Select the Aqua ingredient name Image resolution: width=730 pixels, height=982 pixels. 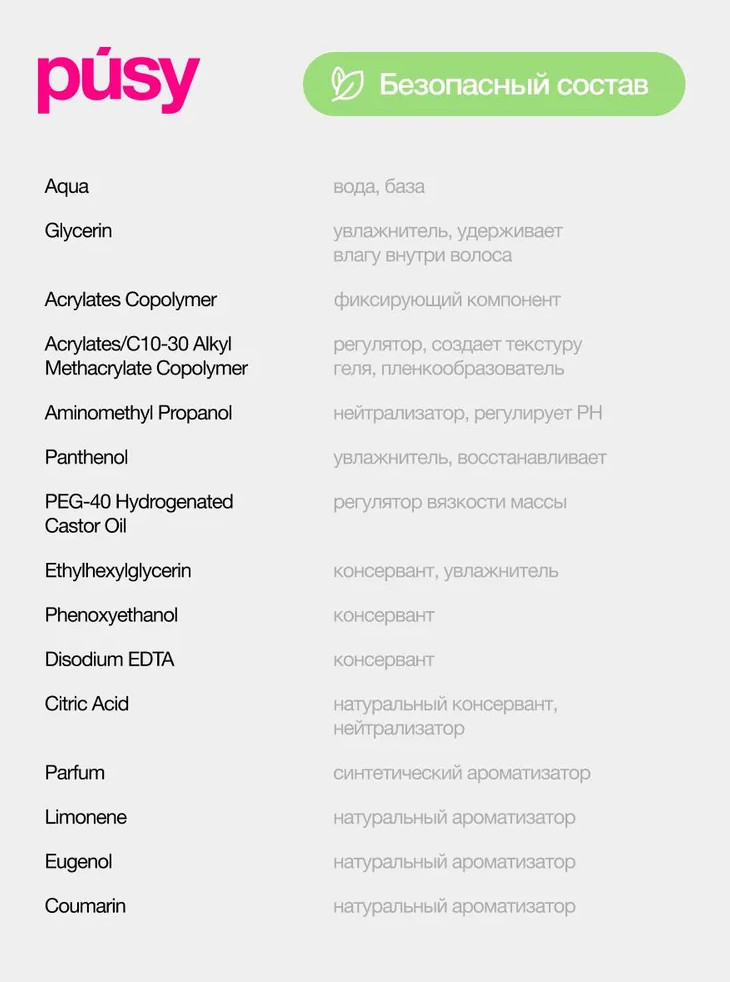[x=67, y=187]
